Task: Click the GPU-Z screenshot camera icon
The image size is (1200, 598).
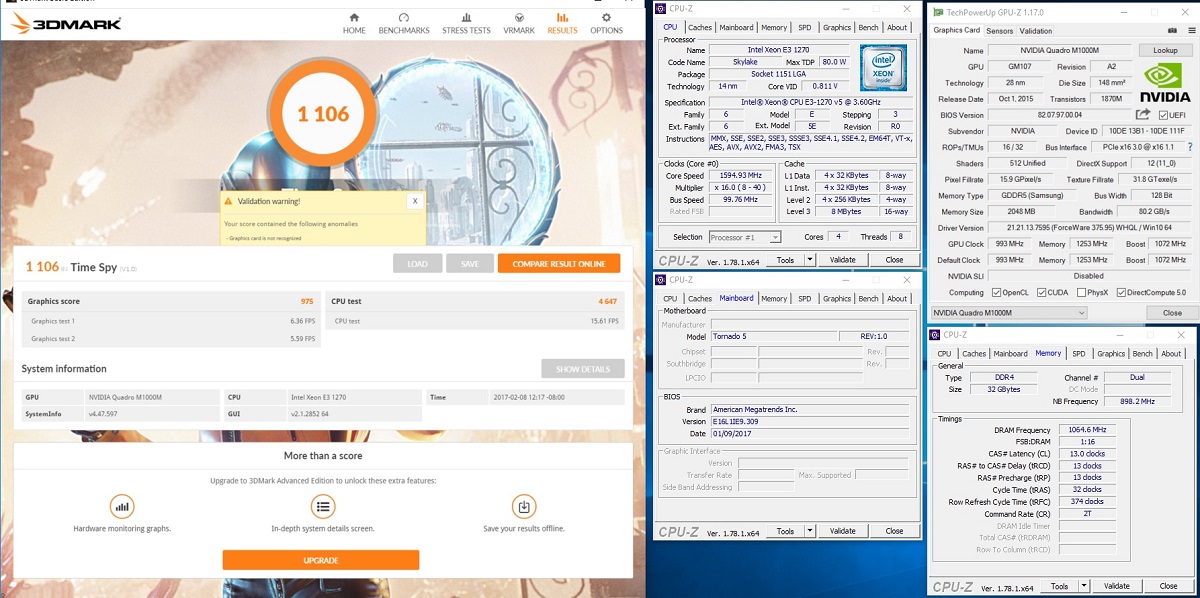Action: pyautogui.click(x=1172, y=30)
